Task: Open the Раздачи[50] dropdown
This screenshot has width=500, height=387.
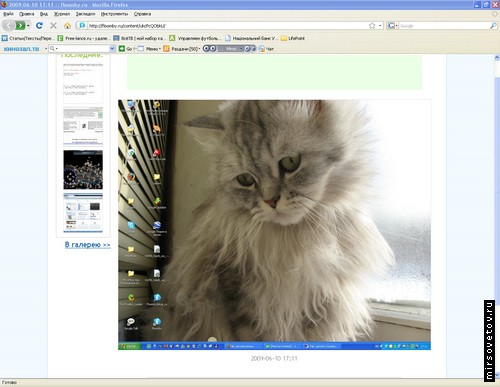Action: point(185,49)
